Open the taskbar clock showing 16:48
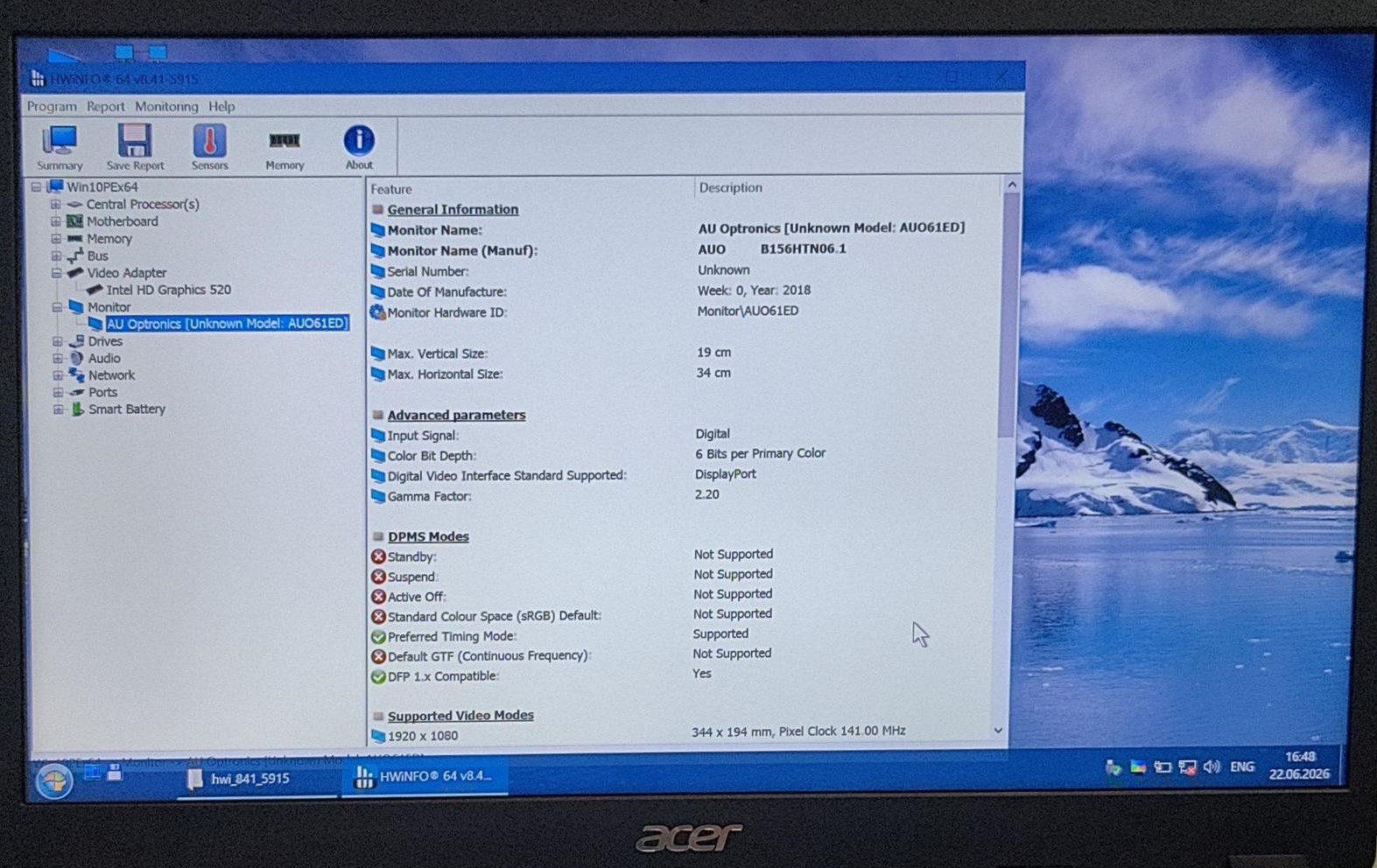1377x868 pixels. [1300, 765]
